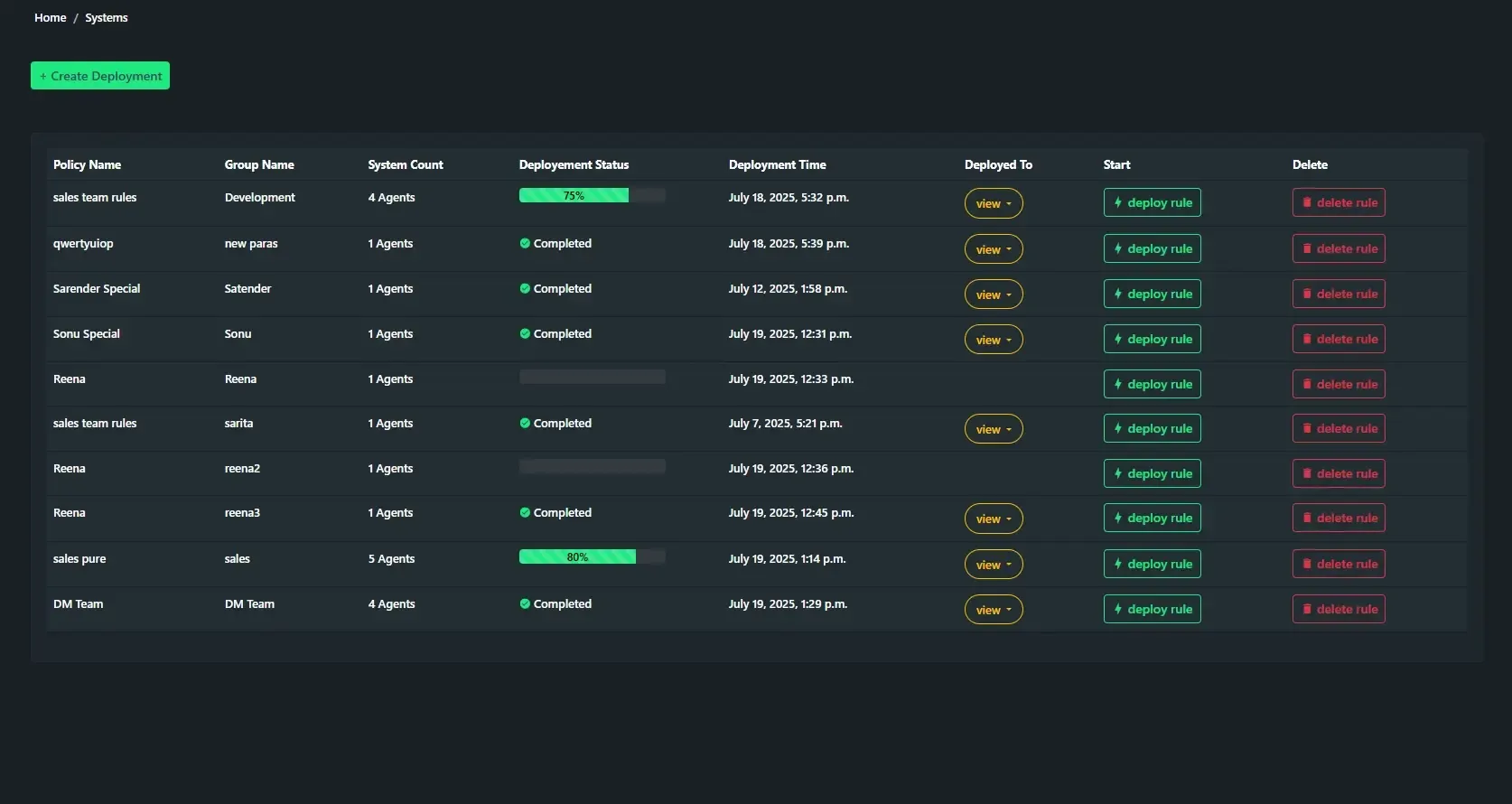Expand view dropdown for sarita group
Viewport: 1512px width, 804px height.
(994, 429)
